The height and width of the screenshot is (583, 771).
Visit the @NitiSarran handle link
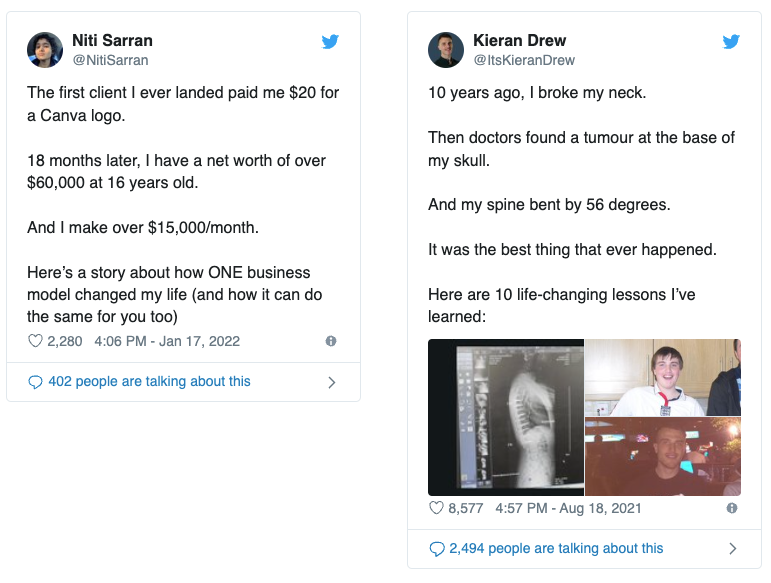pos(110,60)
